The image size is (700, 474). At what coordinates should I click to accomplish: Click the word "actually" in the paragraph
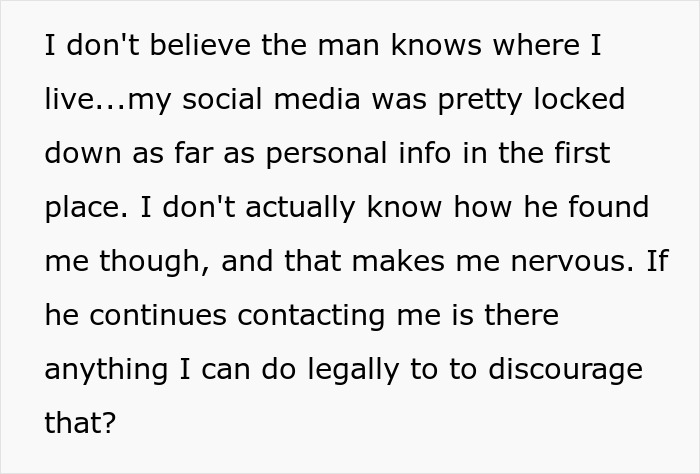(300, 208)
